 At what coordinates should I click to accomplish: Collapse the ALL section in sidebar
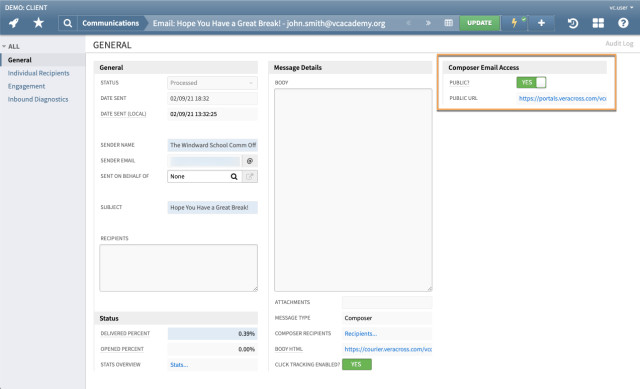point(11,46)
